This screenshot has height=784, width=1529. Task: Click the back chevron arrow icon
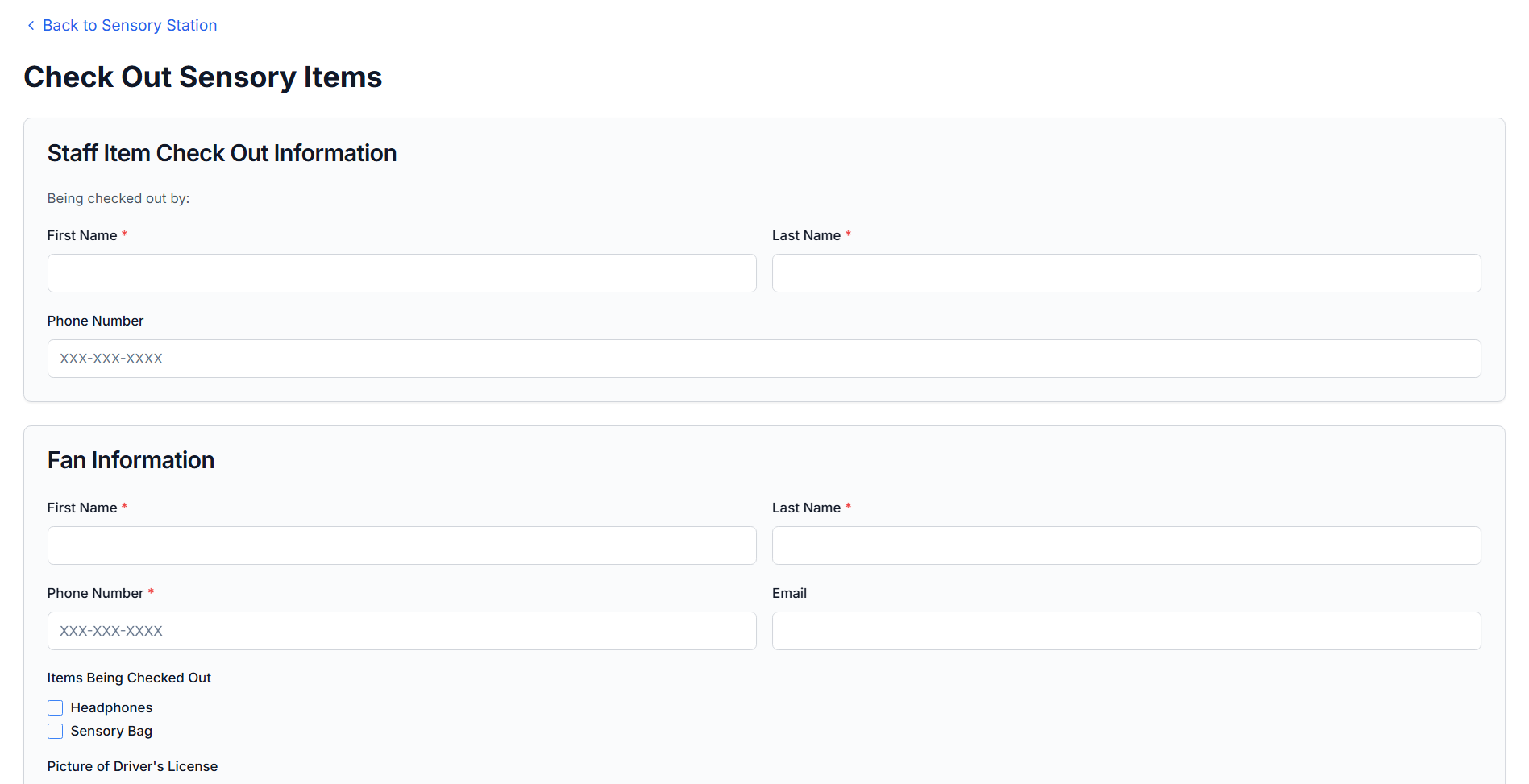pyautogui.click(x=31, y=26)
